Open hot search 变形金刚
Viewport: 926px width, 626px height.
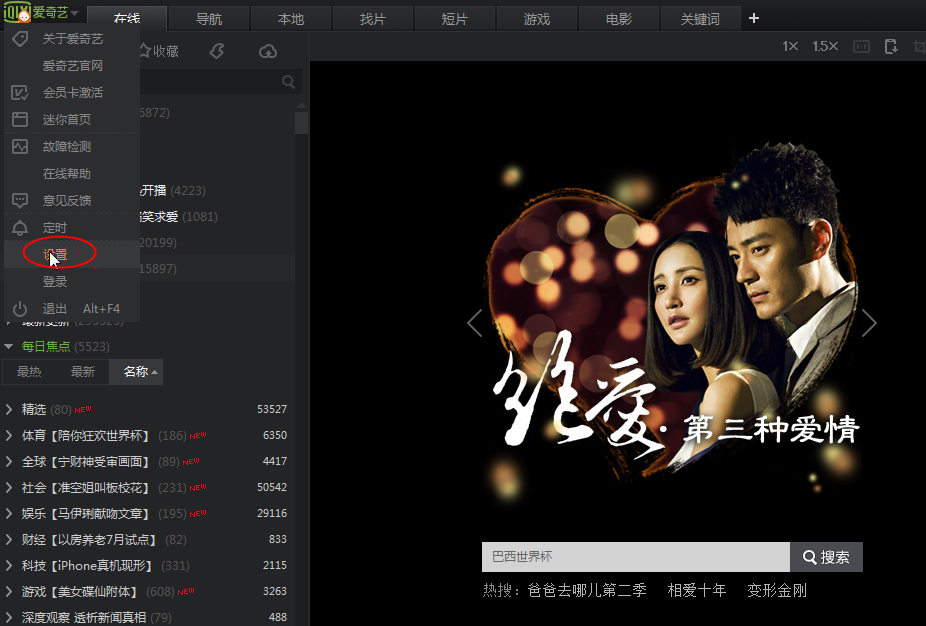click(x=777, y=591)
